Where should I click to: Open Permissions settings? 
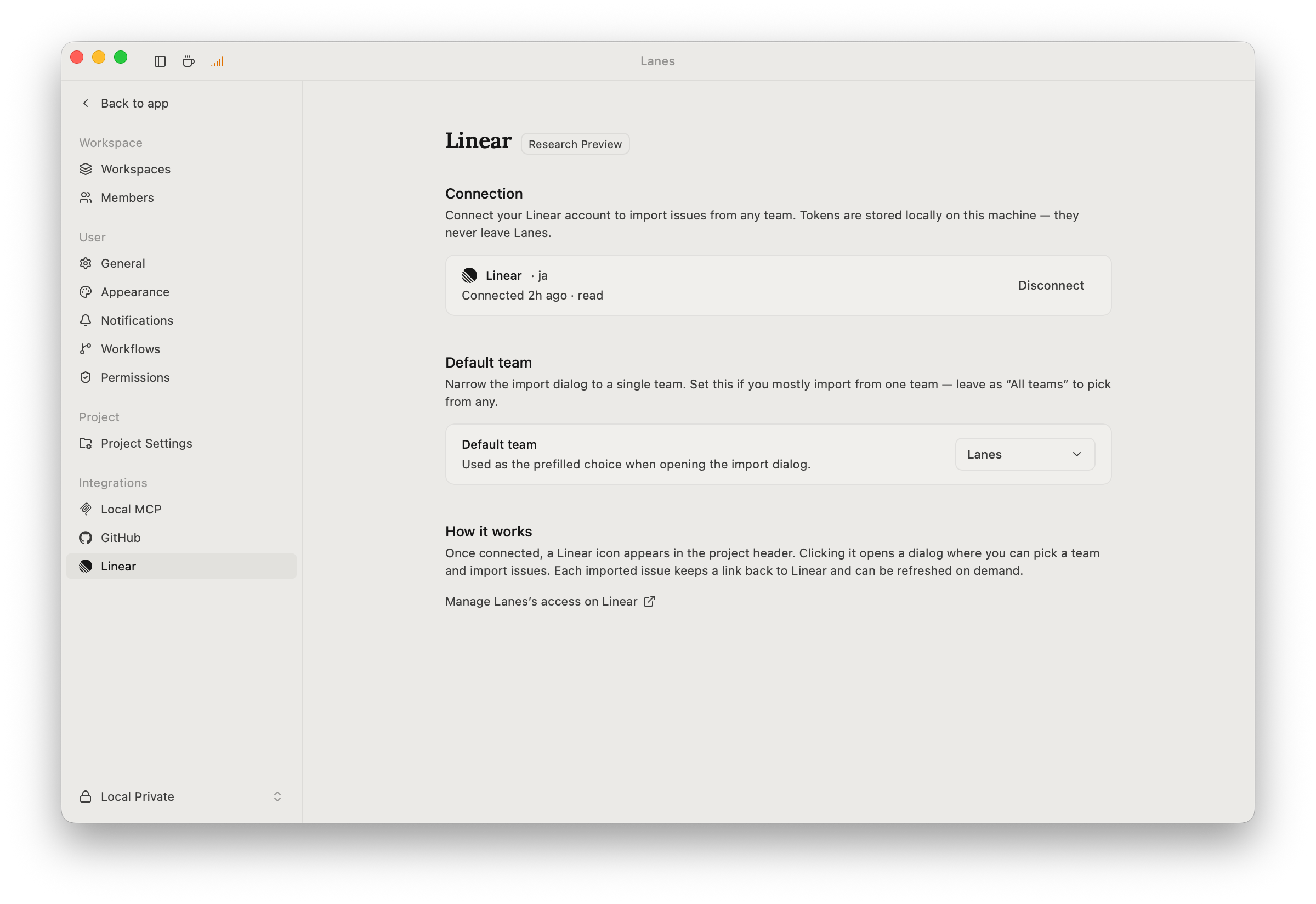pos(181,377)
